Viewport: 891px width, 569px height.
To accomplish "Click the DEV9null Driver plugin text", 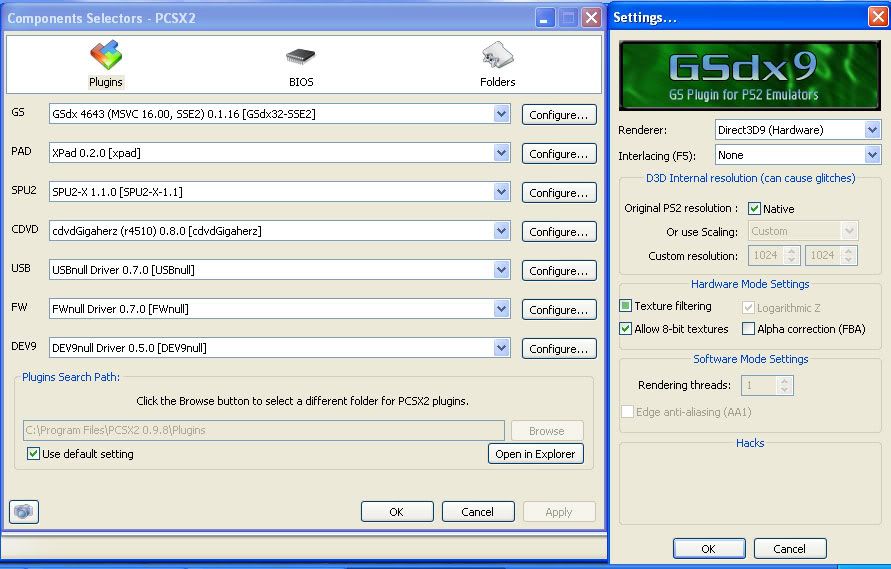I will click(x=129, y=347).
